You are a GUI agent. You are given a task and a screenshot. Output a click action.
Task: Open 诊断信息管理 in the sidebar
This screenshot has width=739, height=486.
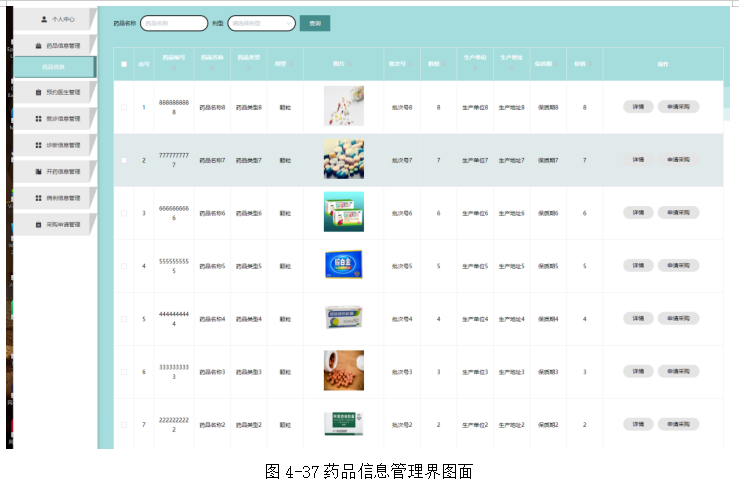tap(54, 145)
